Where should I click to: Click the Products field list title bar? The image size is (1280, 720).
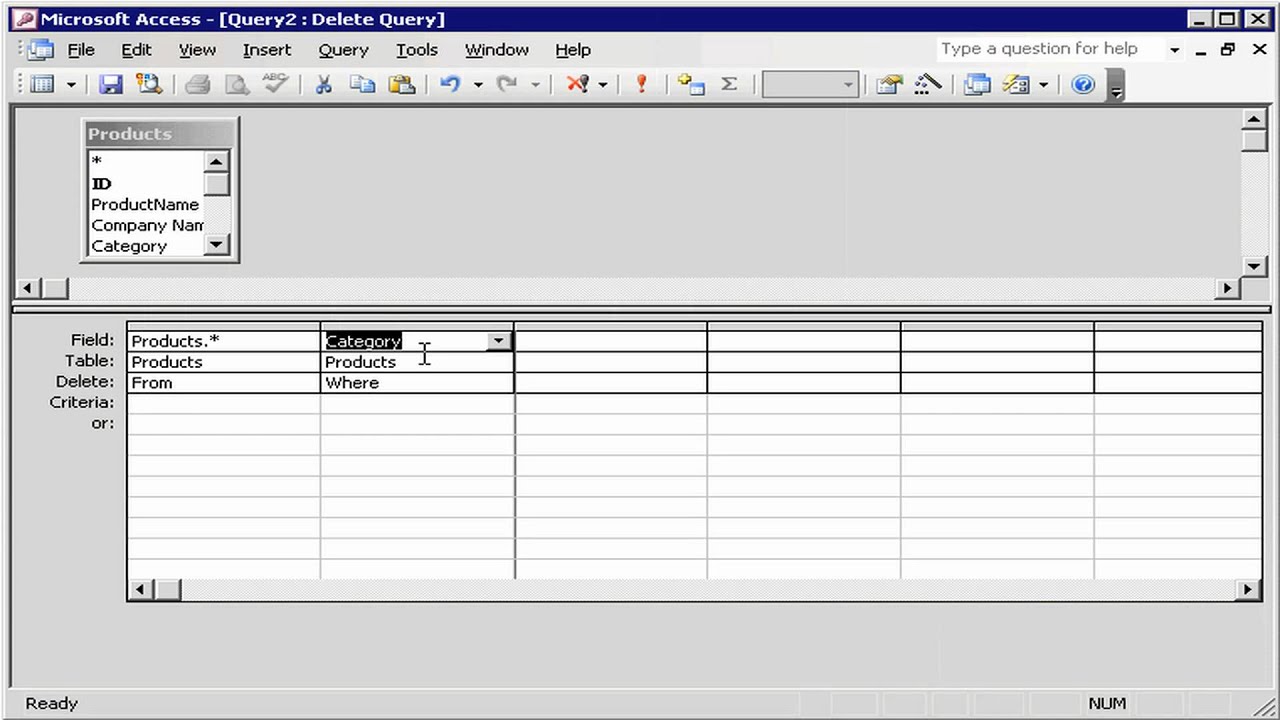point(160,134)
